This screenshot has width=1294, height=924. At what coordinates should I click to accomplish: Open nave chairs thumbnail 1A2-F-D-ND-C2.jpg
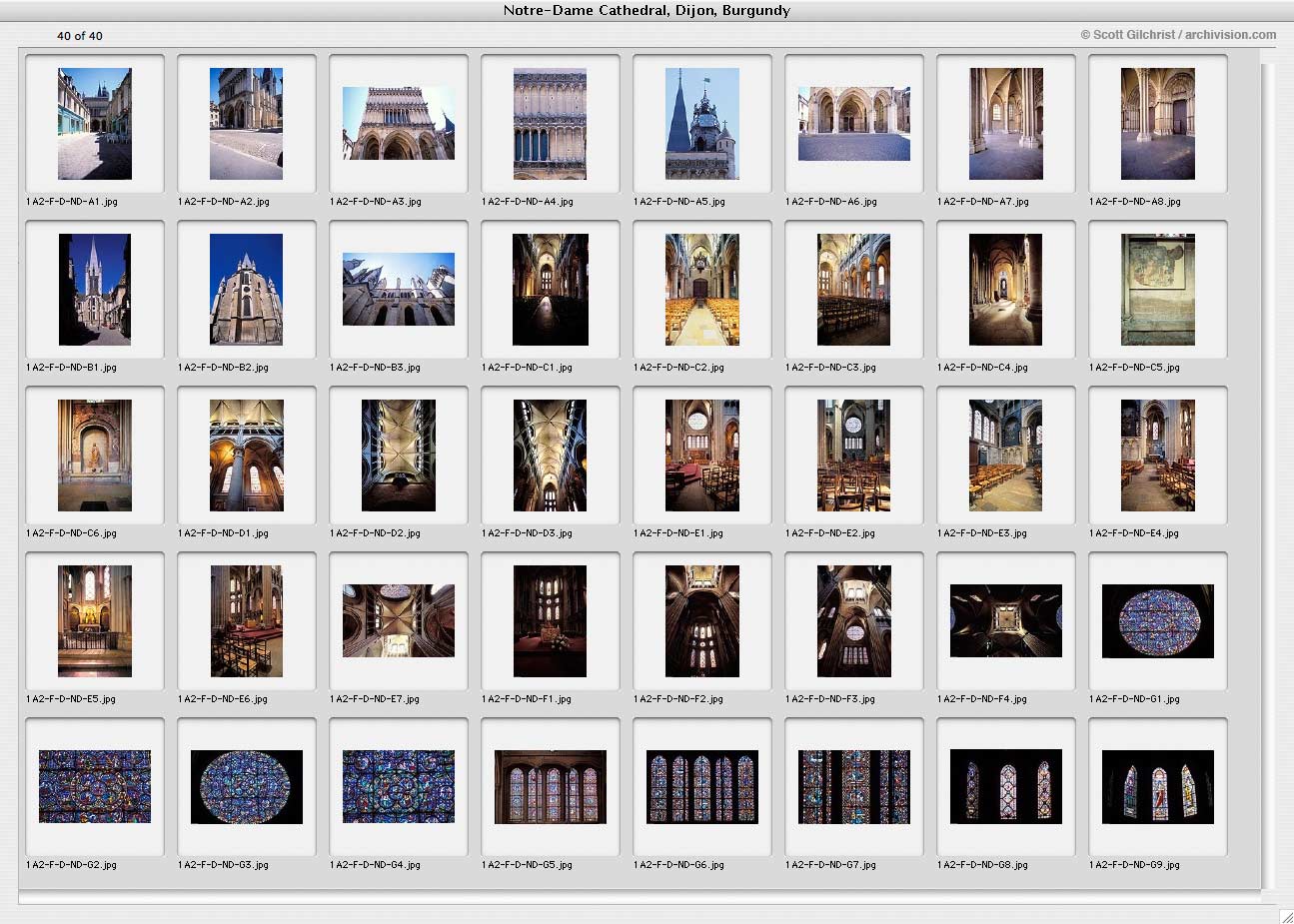[x=702, y=290]
